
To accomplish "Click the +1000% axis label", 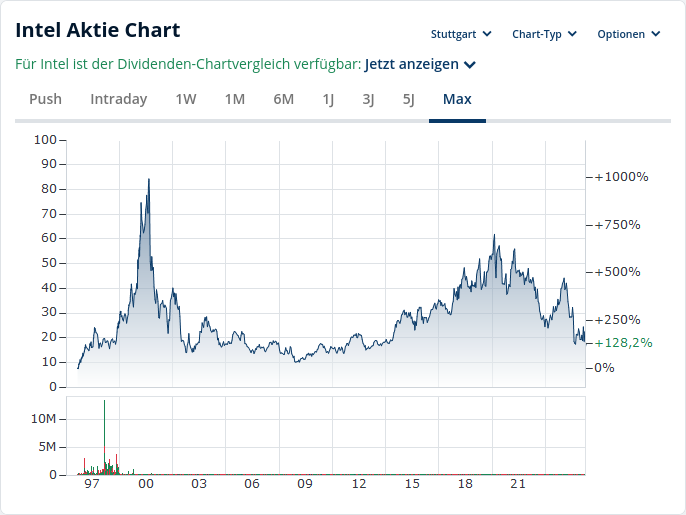I will click(621, 177).
